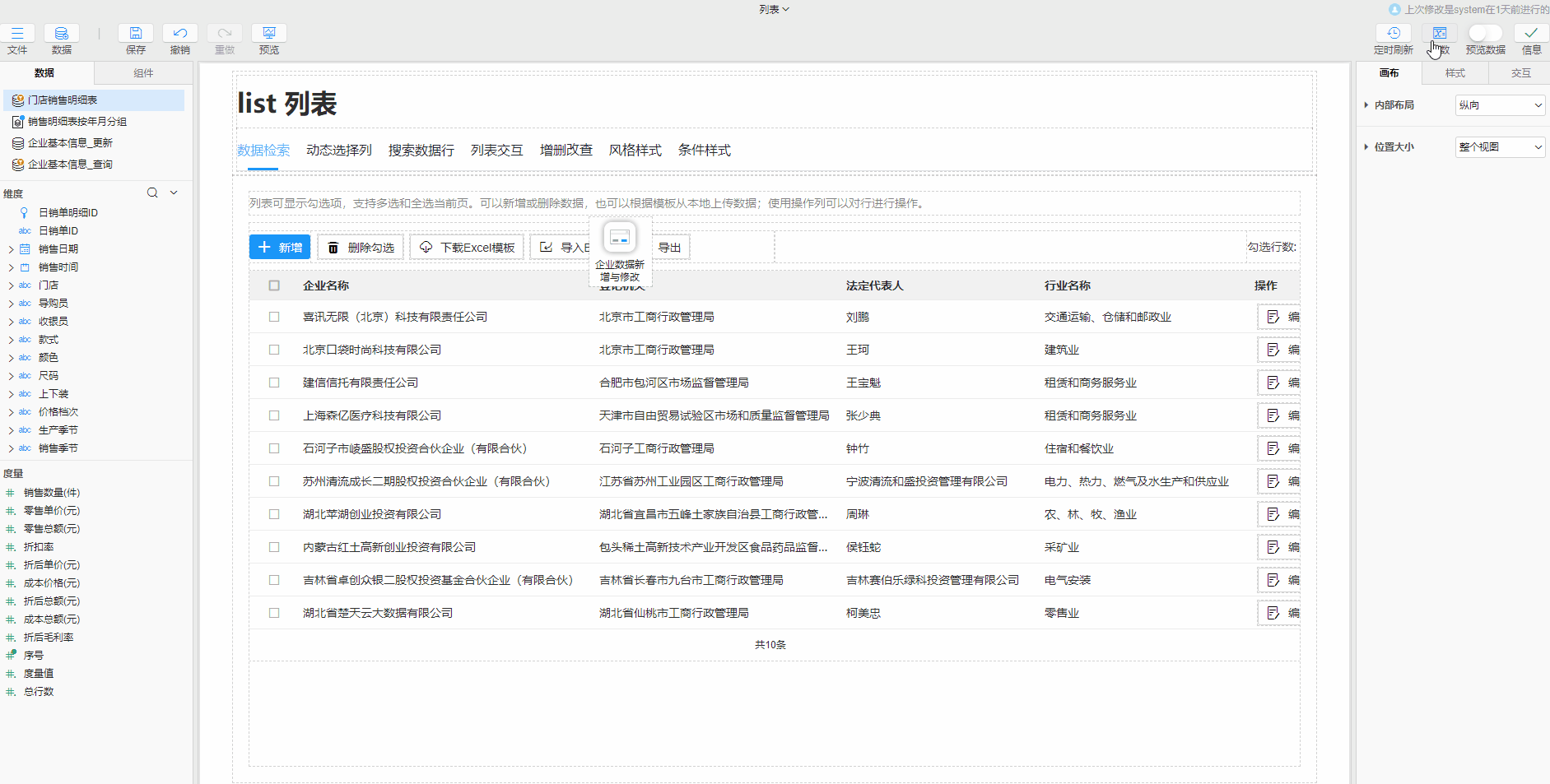Check the row checkbox for 建信信托有限责任公司
This screenshot has height=784, width=1550.
click(x=274, y=383)
